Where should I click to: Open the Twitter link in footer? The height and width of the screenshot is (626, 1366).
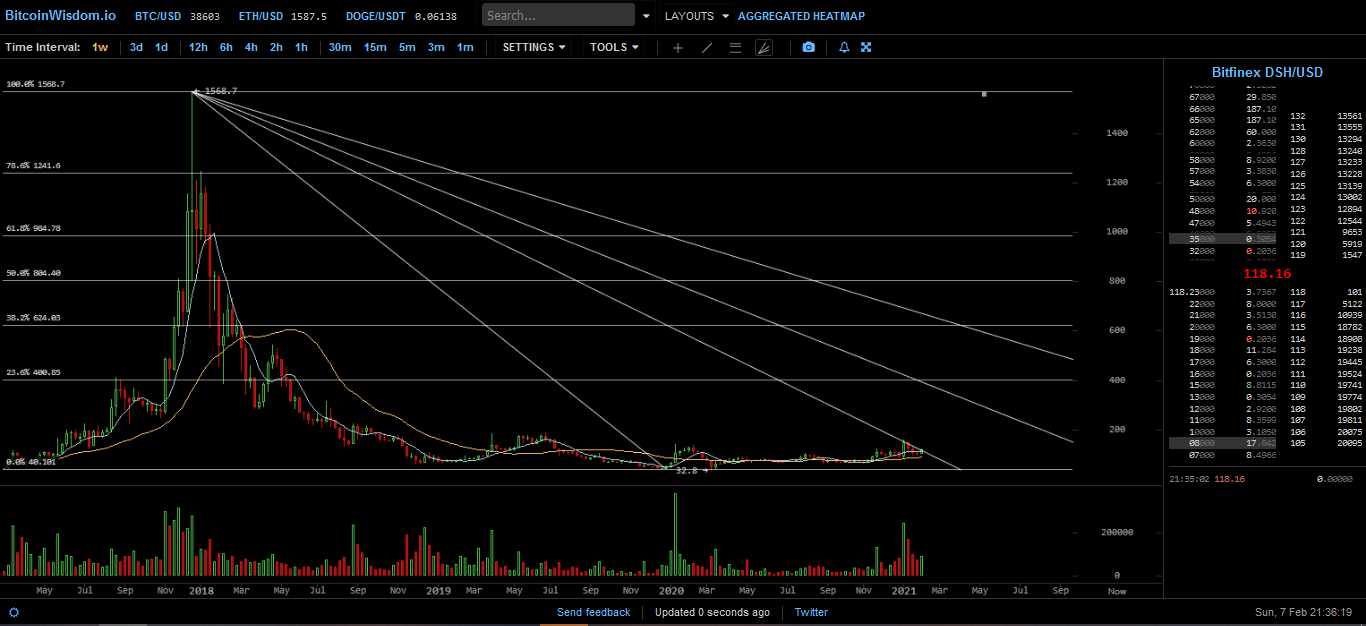(x=811, y=612)
